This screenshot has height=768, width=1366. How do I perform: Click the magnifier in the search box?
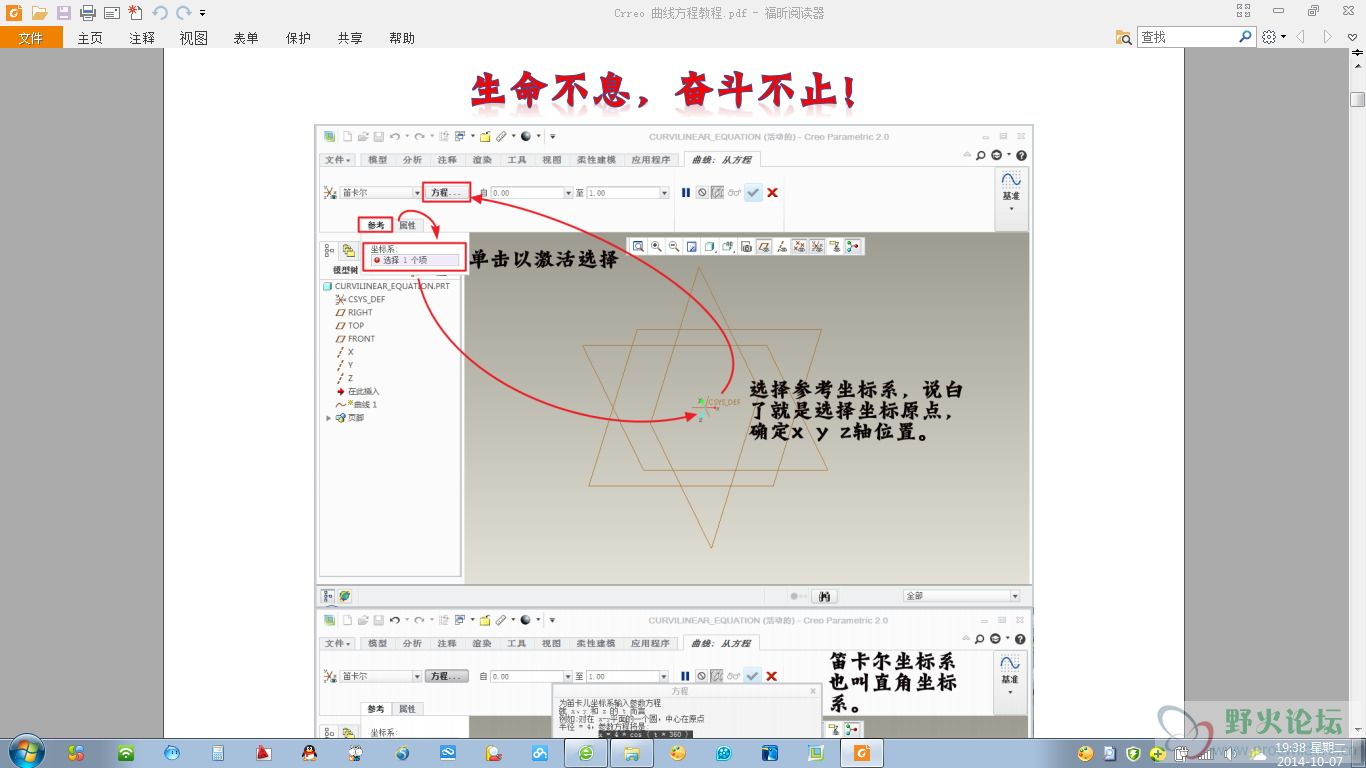(x=1246, y=37)
